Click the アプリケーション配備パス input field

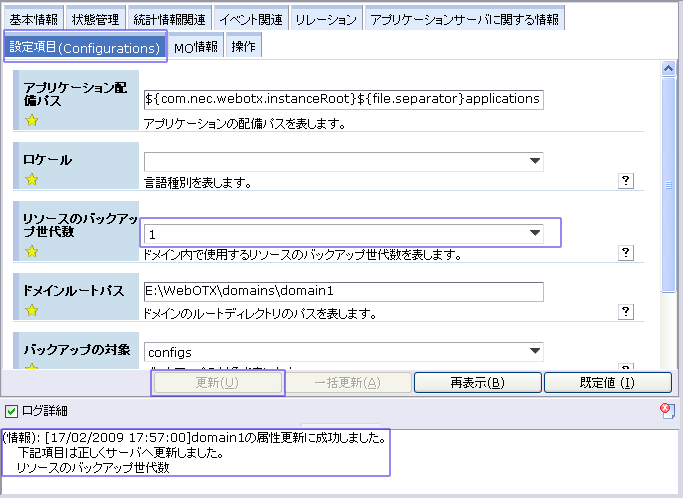pos(343,99)
